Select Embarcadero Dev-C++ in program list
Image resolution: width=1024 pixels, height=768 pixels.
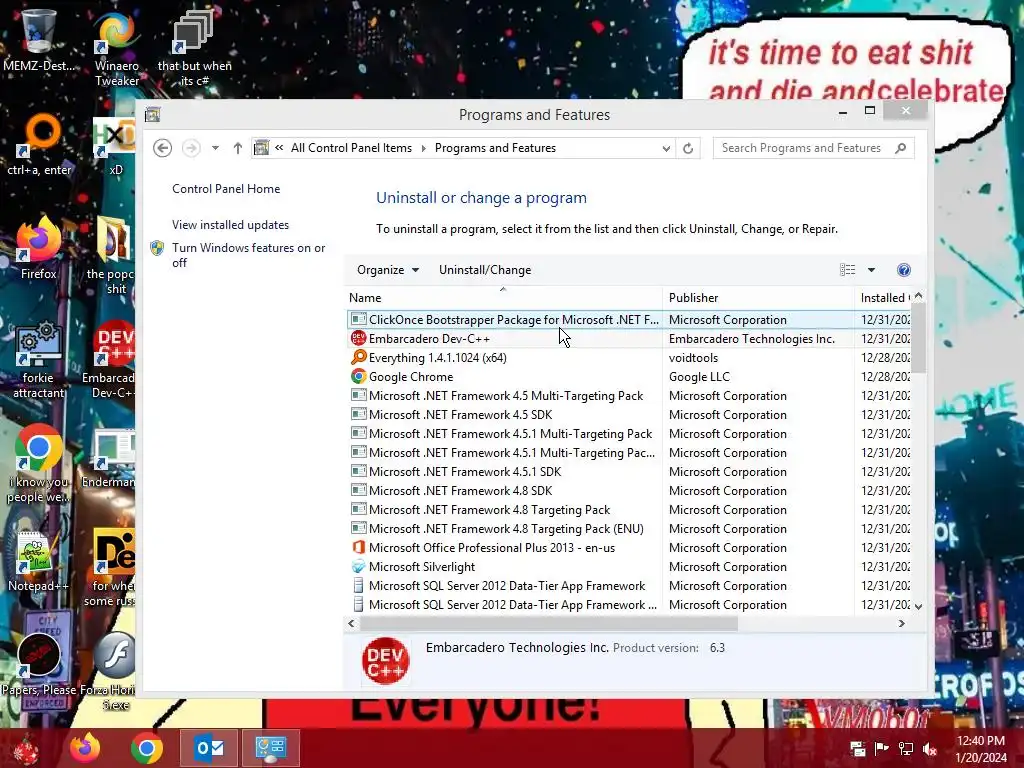point(628,339)
